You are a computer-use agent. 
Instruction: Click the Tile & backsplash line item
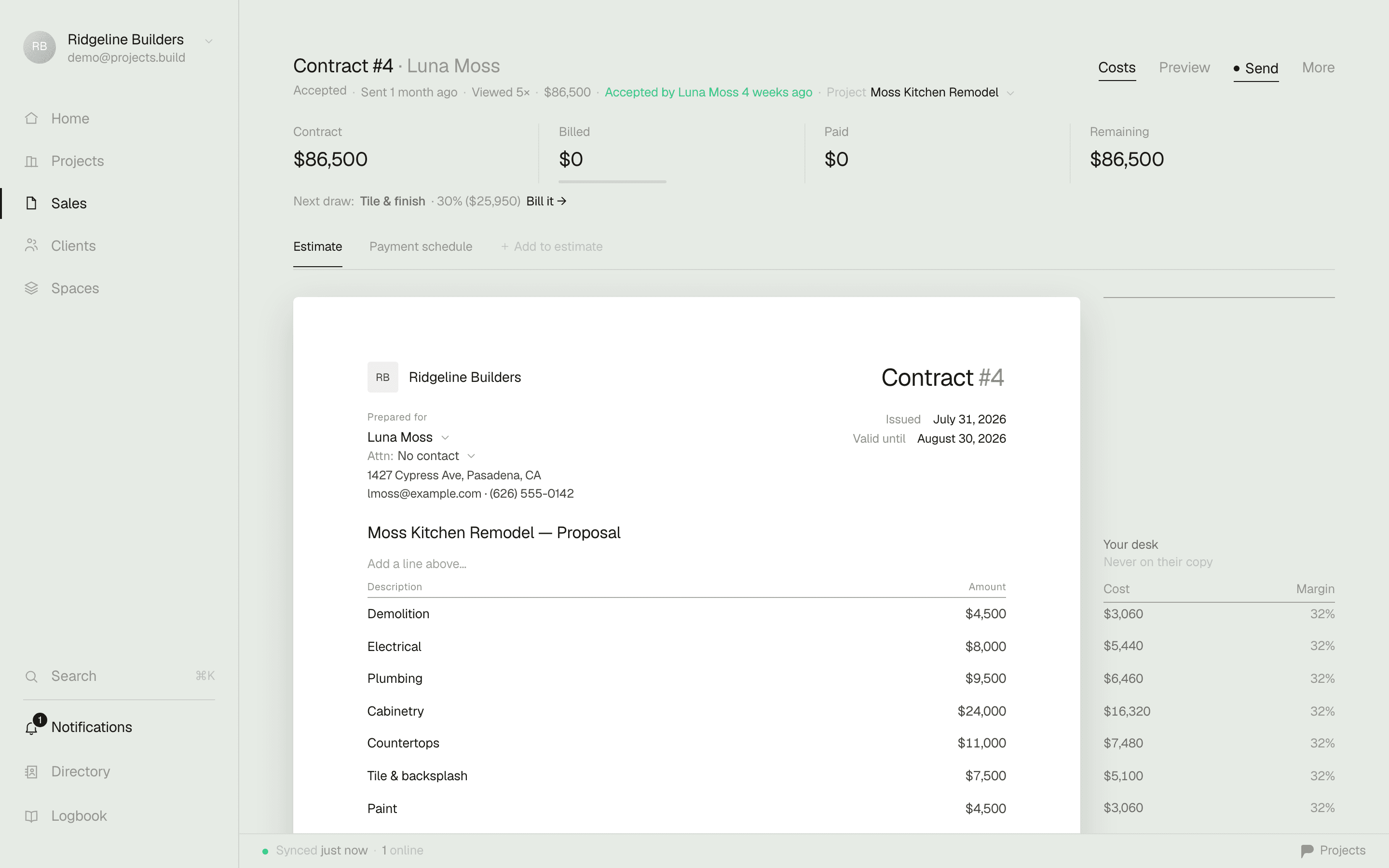(x=417, y=776)
